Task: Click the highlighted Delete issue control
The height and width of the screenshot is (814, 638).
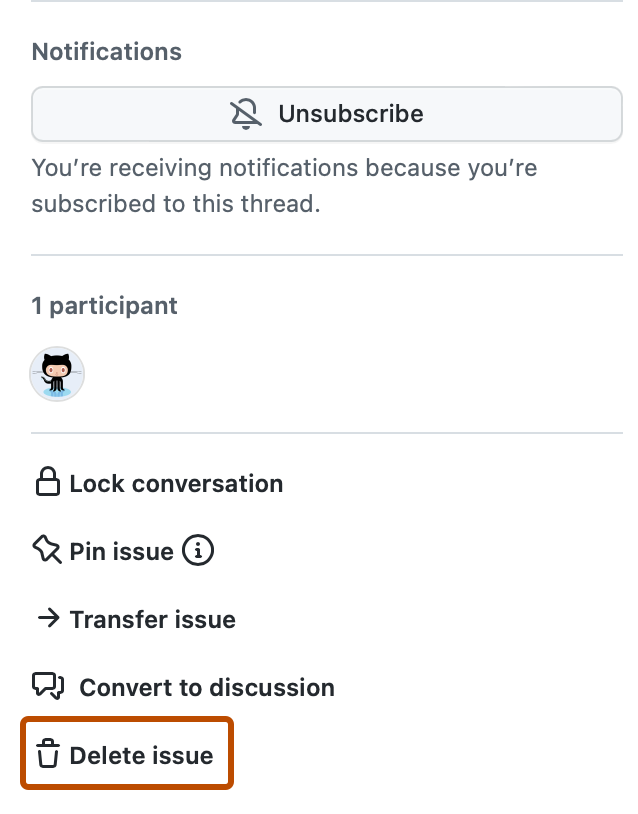Action: [126, 755]
